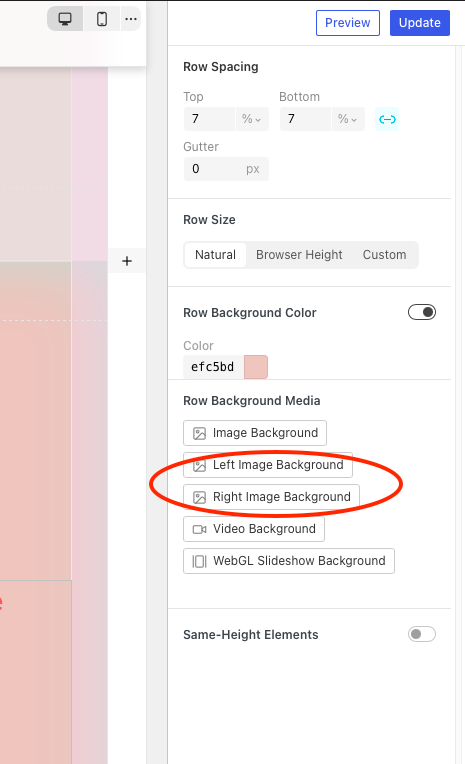Viewport: 465px width, 764px height.
Task: Edit the Bottom row spacing value
Action: coord(306,119)
